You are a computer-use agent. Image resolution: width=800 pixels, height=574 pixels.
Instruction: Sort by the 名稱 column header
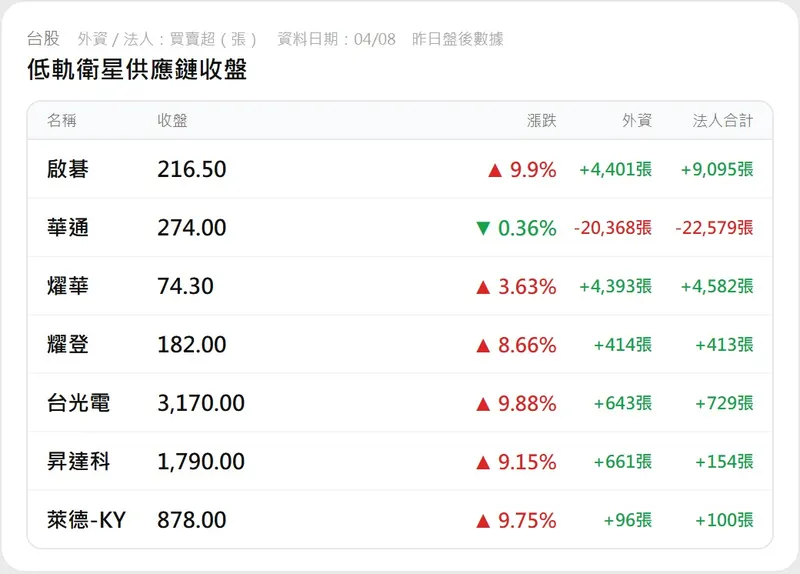tap(61, 121)
